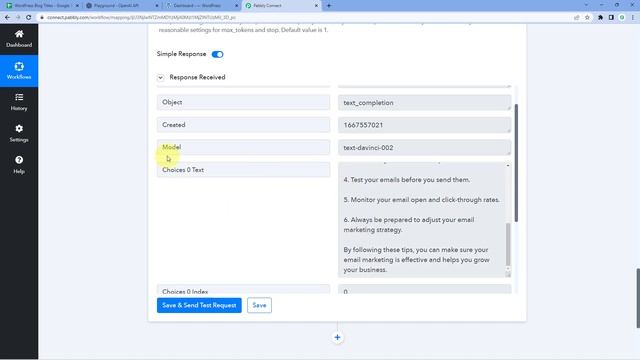Open the History sidebar item
The height and width of the screenshot is (360, 640).
[19, 102]
